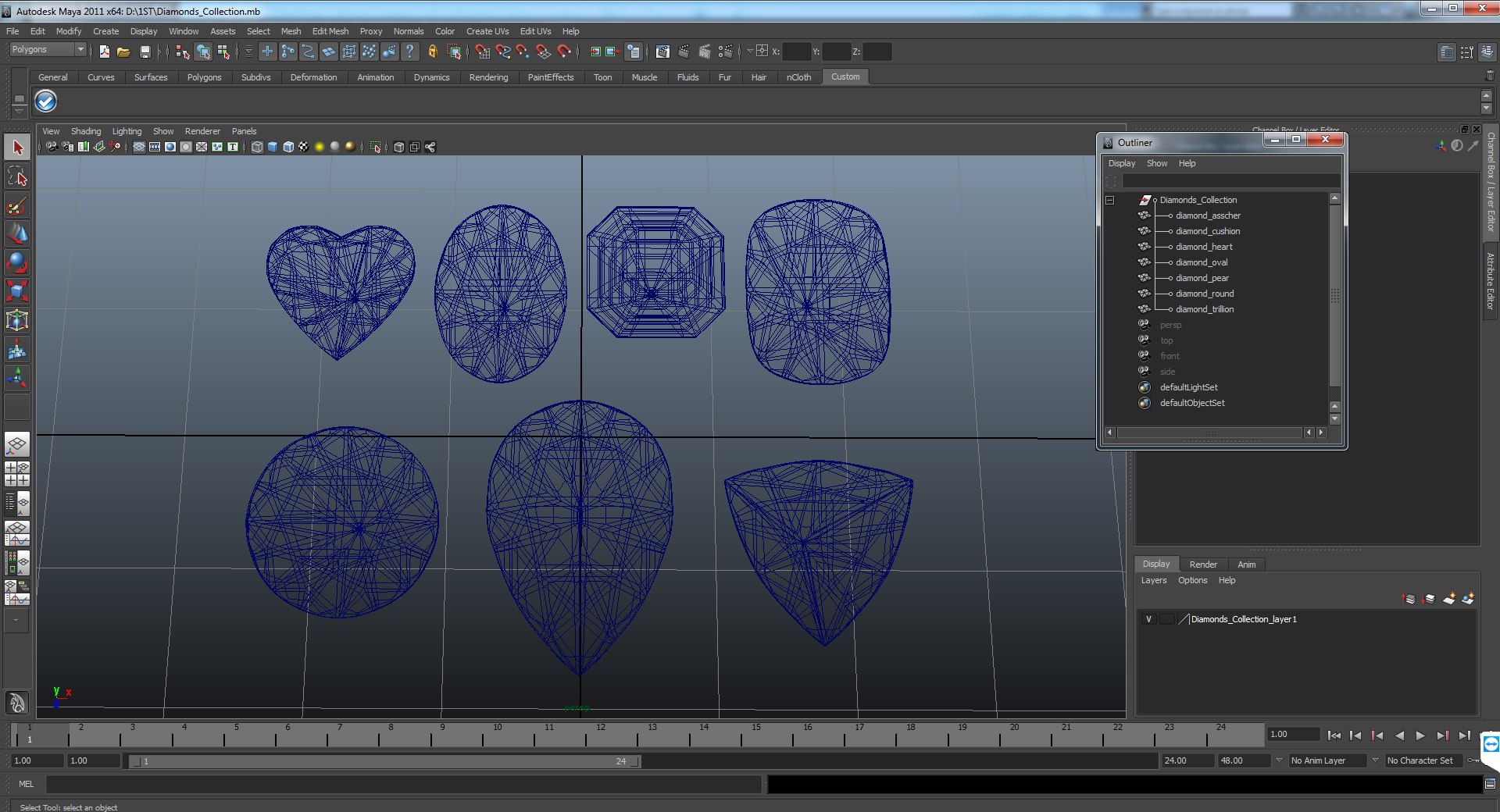Image resolution: width=1500 pixels, height=812 pixels.
Task: Choose the Rotate tool sphere icon
Action: (x=17, y=262)
